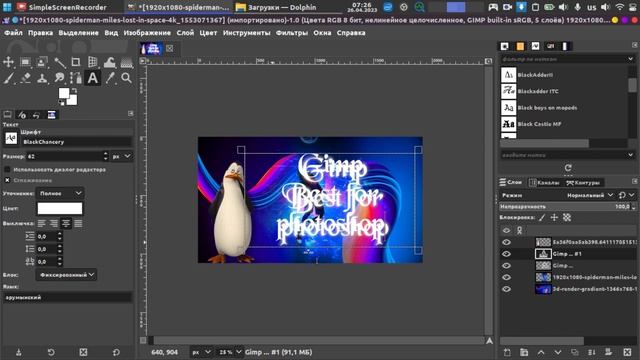Hide the 1920x1080-spiderman-miles layer eye

tap(507, 278)
